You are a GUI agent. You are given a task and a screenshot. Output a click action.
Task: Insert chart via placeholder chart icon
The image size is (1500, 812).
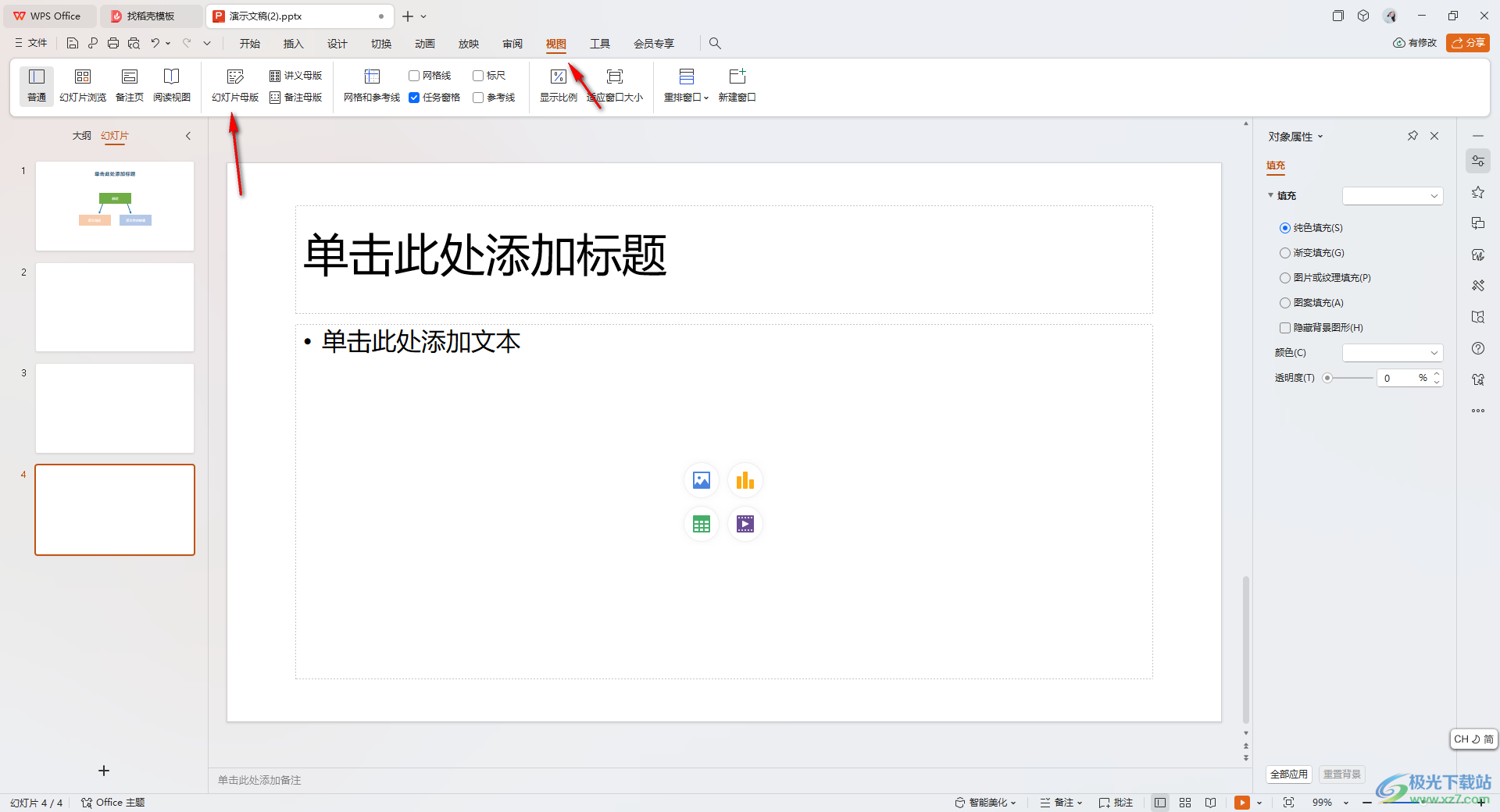tap(745, 480)
